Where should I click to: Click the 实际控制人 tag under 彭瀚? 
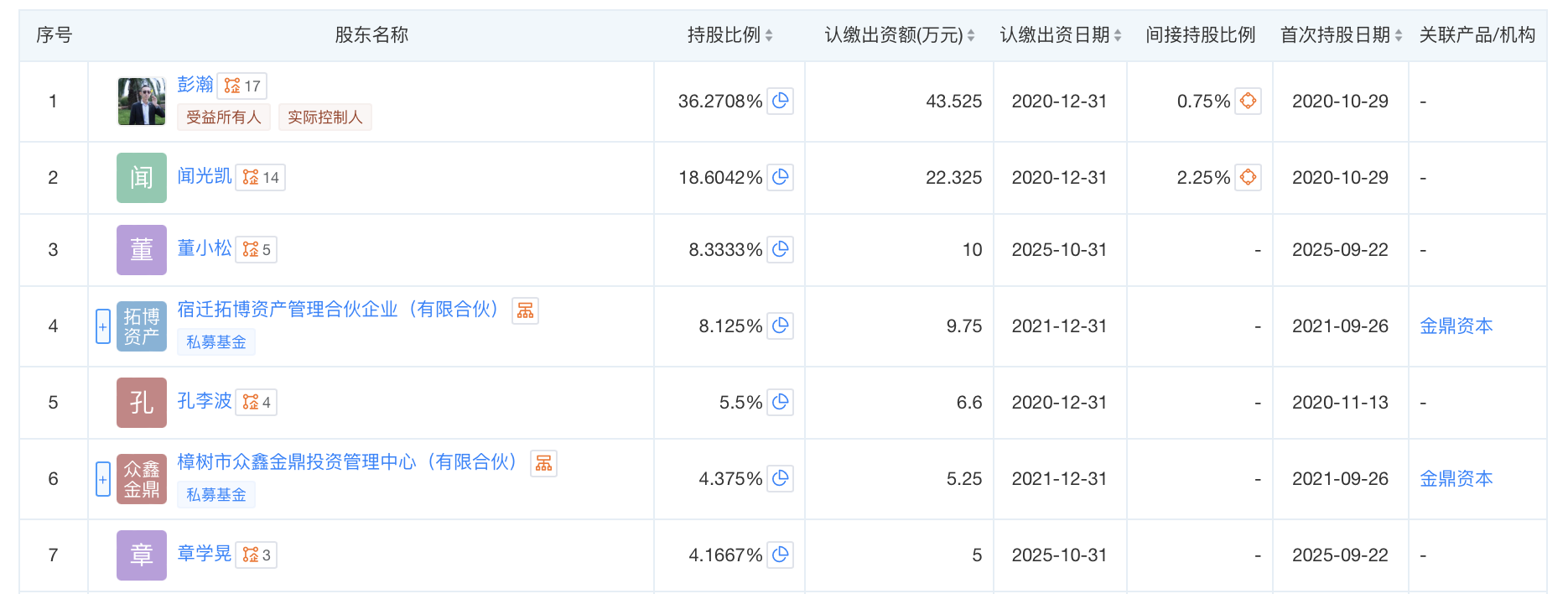[x=325, y=117]
